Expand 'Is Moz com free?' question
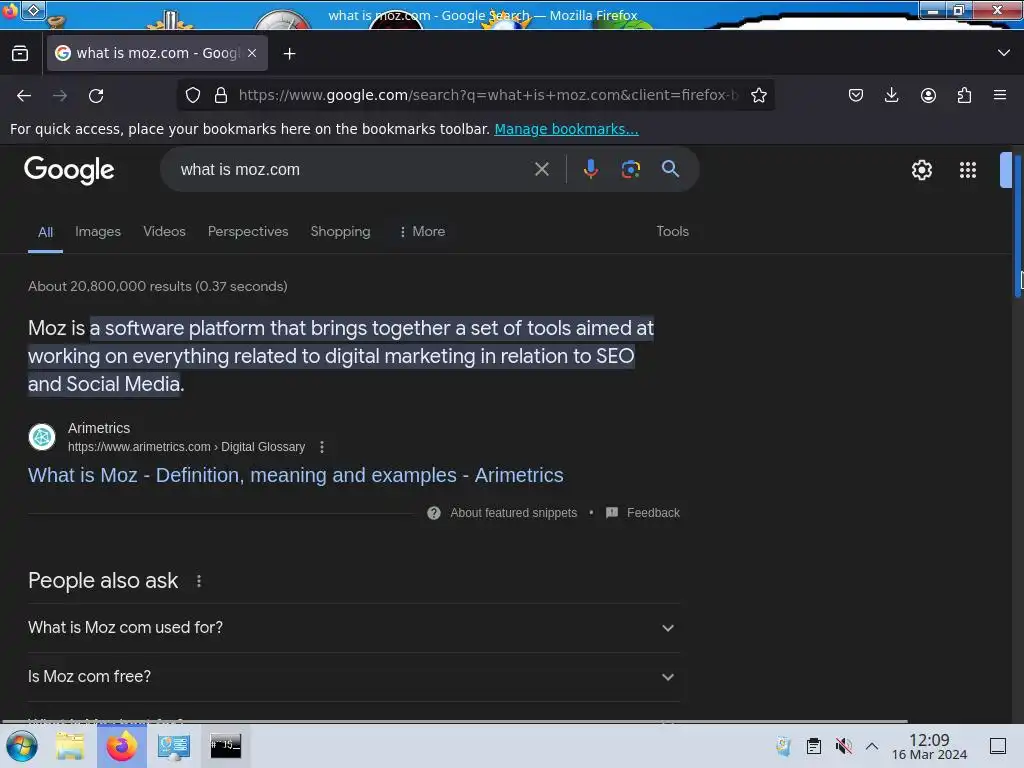1024x768 pixels. click(x=354, y=677)
